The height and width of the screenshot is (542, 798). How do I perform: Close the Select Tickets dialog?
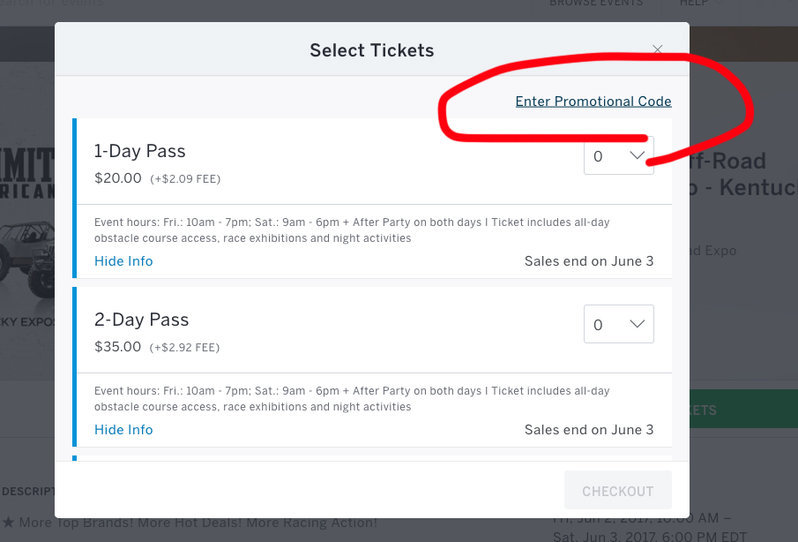(x=658, y=49)
